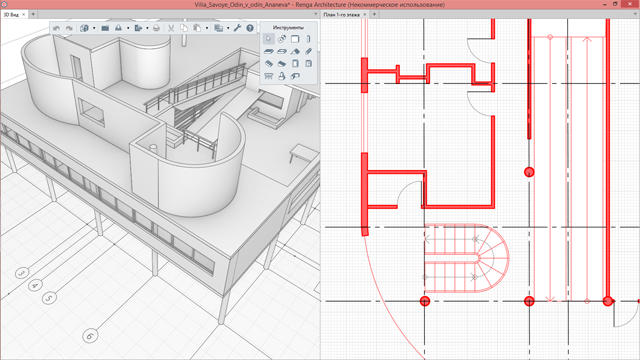This screenshot has height=360, width=640.
Task: Select the ramp with arrows on the plan
Action: pos(569,169)
